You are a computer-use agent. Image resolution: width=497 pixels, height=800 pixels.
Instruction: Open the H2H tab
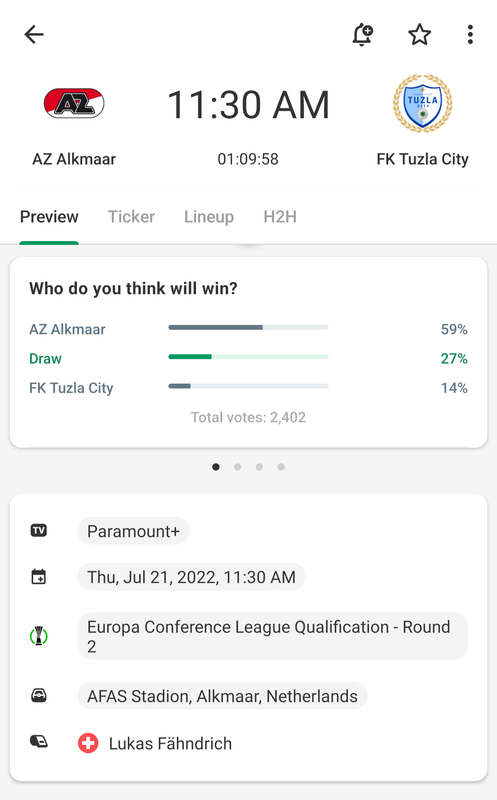point(280,217)
